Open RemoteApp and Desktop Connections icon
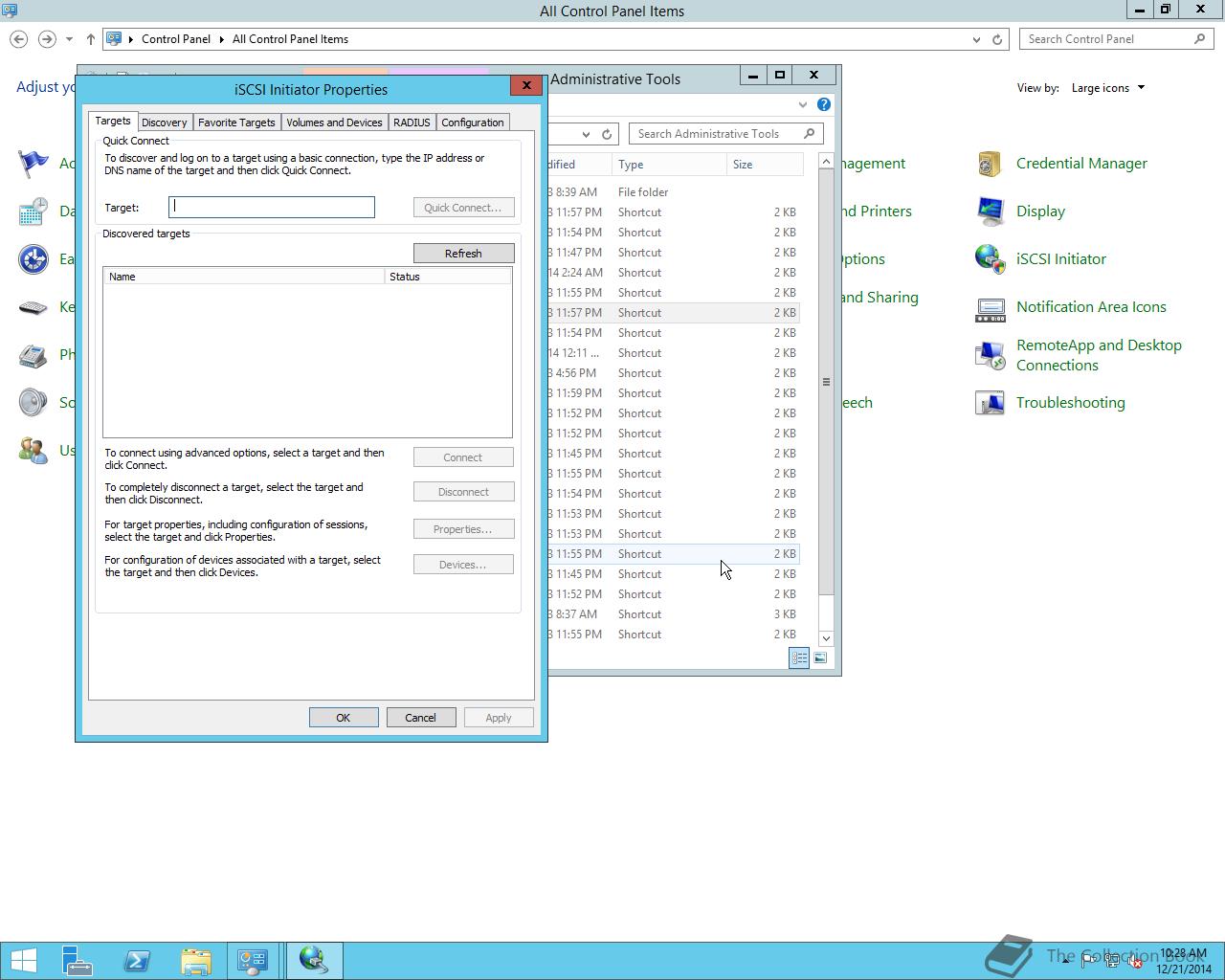The height and width of the screenshot is (980, 1225). 990,355
